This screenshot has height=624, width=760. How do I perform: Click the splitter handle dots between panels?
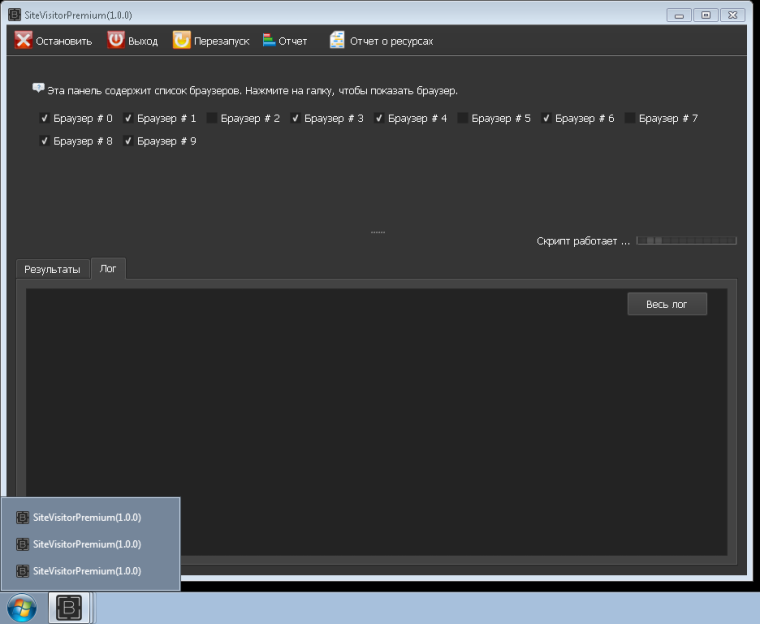(378, 232)
